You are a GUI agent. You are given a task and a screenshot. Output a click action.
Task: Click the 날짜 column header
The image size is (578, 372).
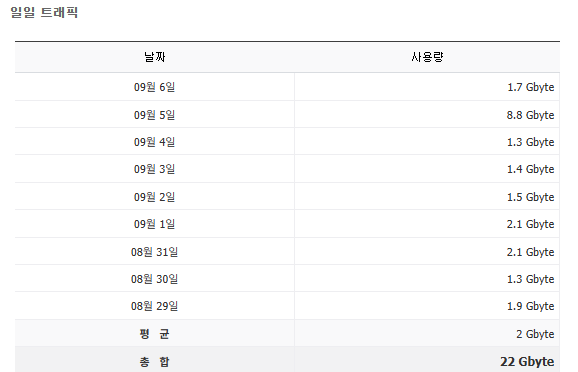coord(154,57)
